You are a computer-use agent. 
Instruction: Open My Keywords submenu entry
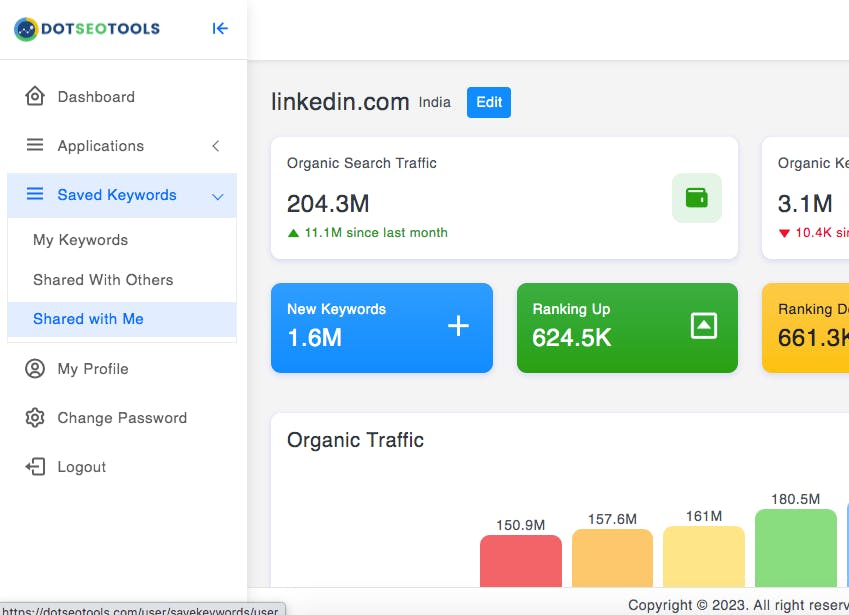pyautogui.click(x=122, y=240)
